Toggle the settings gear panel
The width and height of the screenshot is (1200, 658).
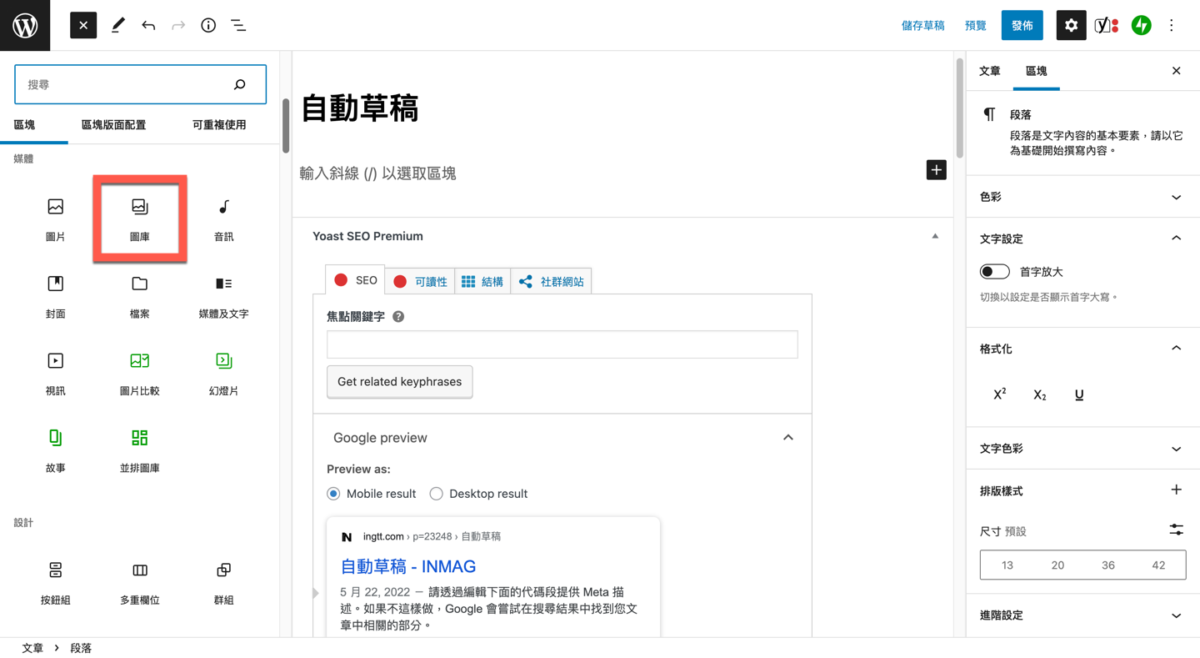[x=1071, y=25]
